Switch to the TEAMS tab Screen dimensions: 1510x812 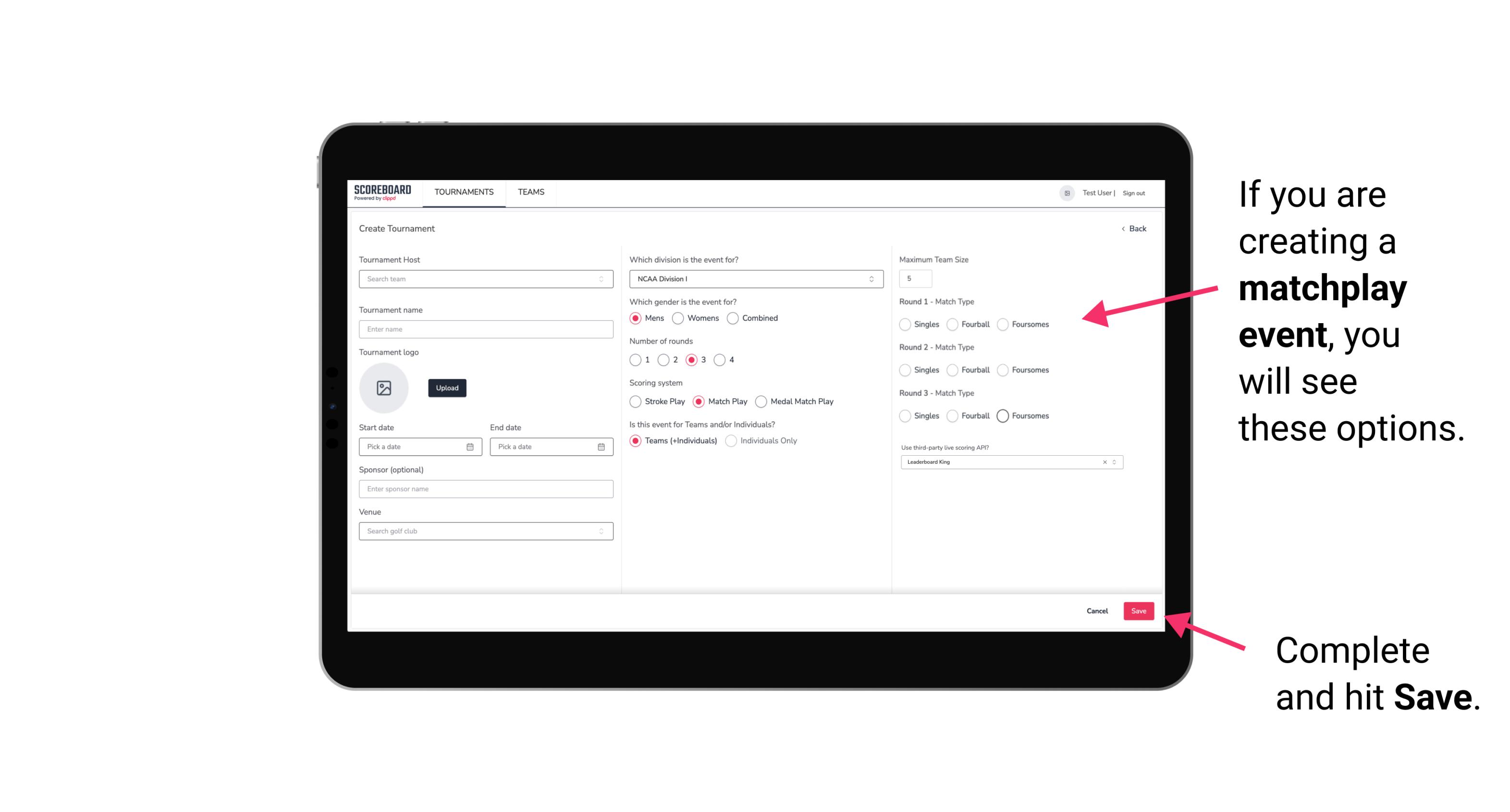(530, 192)
